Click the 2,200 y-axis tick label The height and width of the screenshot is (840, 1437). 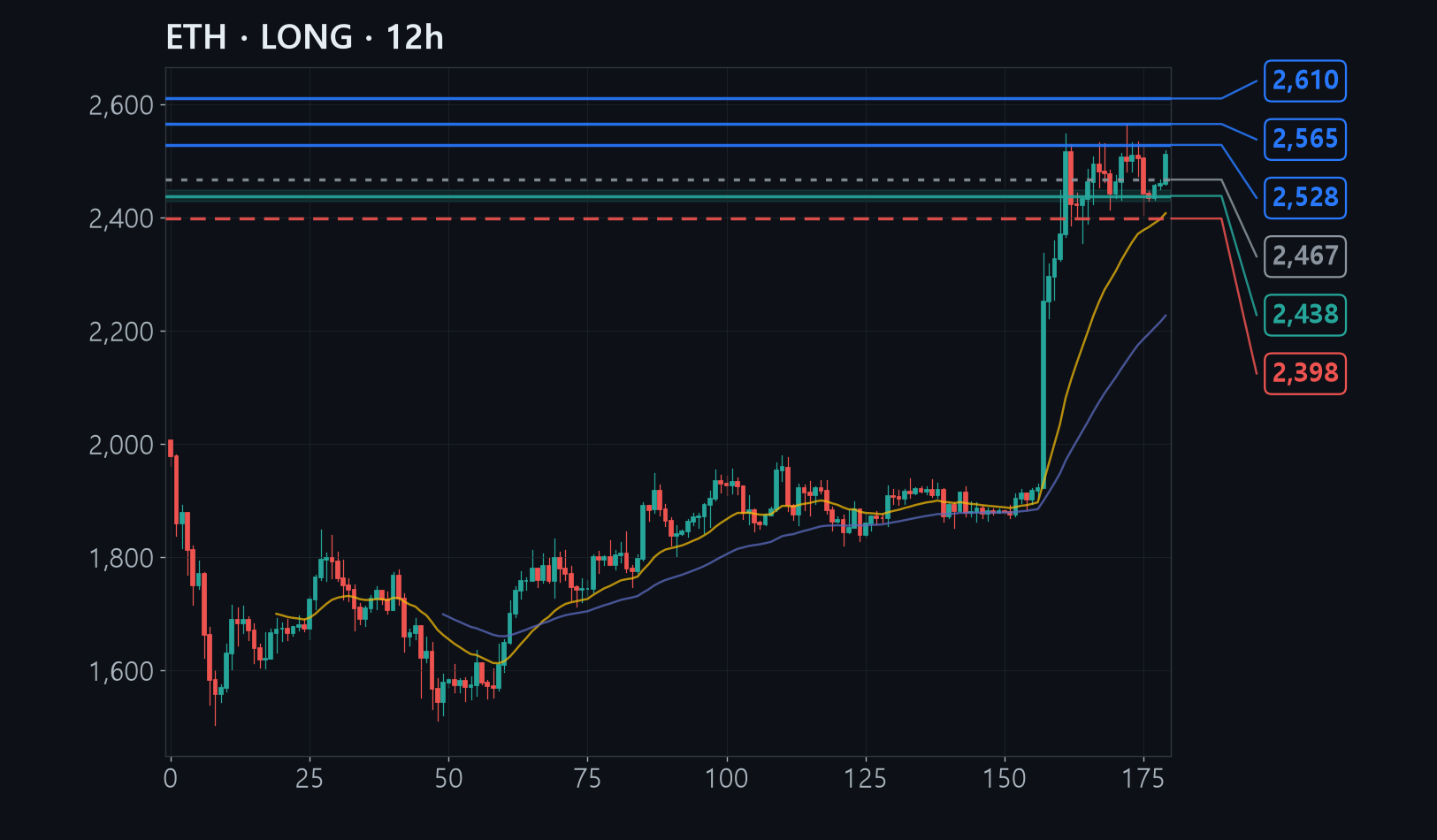121,332
